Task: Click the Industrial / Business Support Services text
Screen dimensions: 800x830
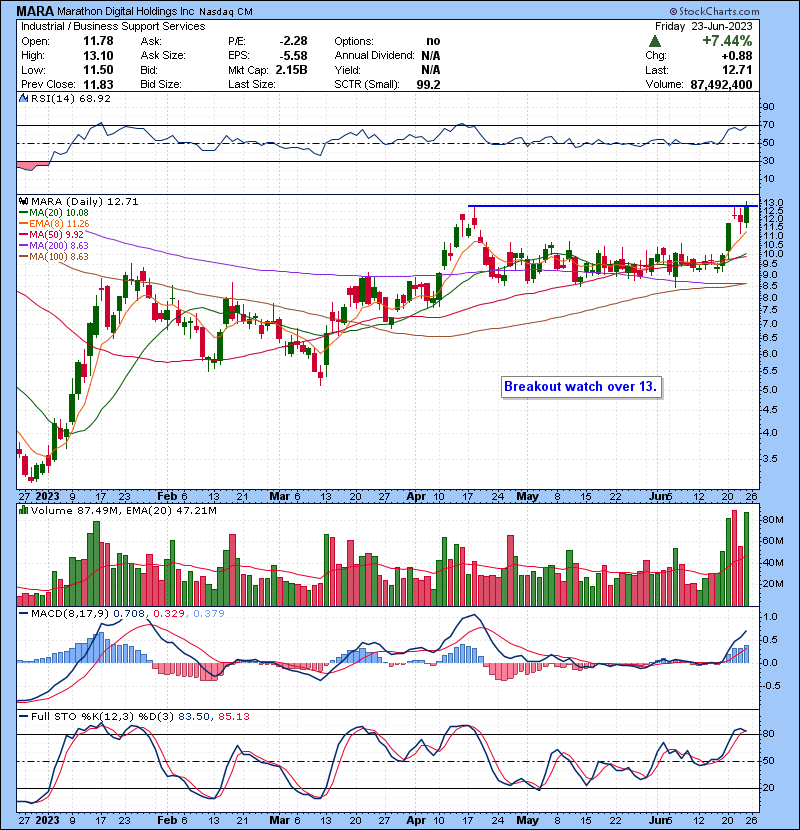Action: tap(113, 26)
